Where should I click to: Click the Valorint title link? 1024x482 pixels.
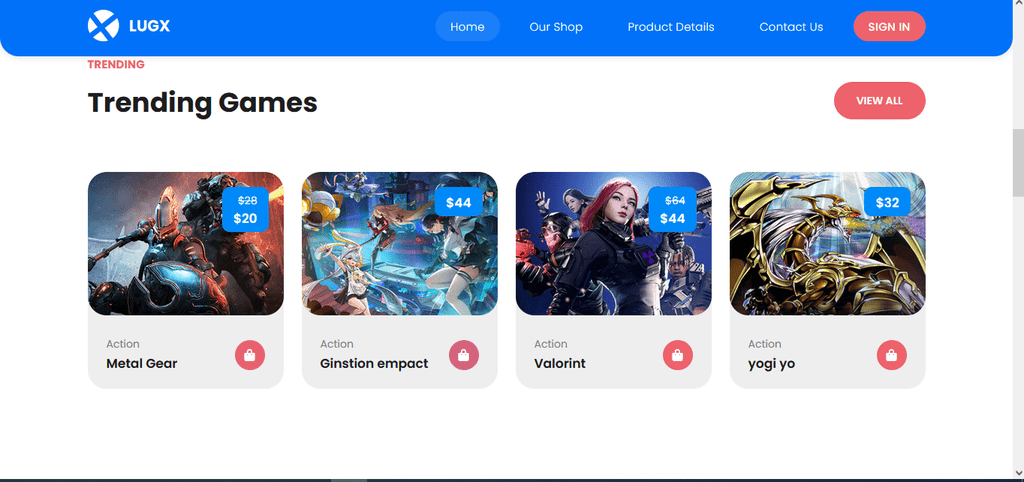coord(560,363)
